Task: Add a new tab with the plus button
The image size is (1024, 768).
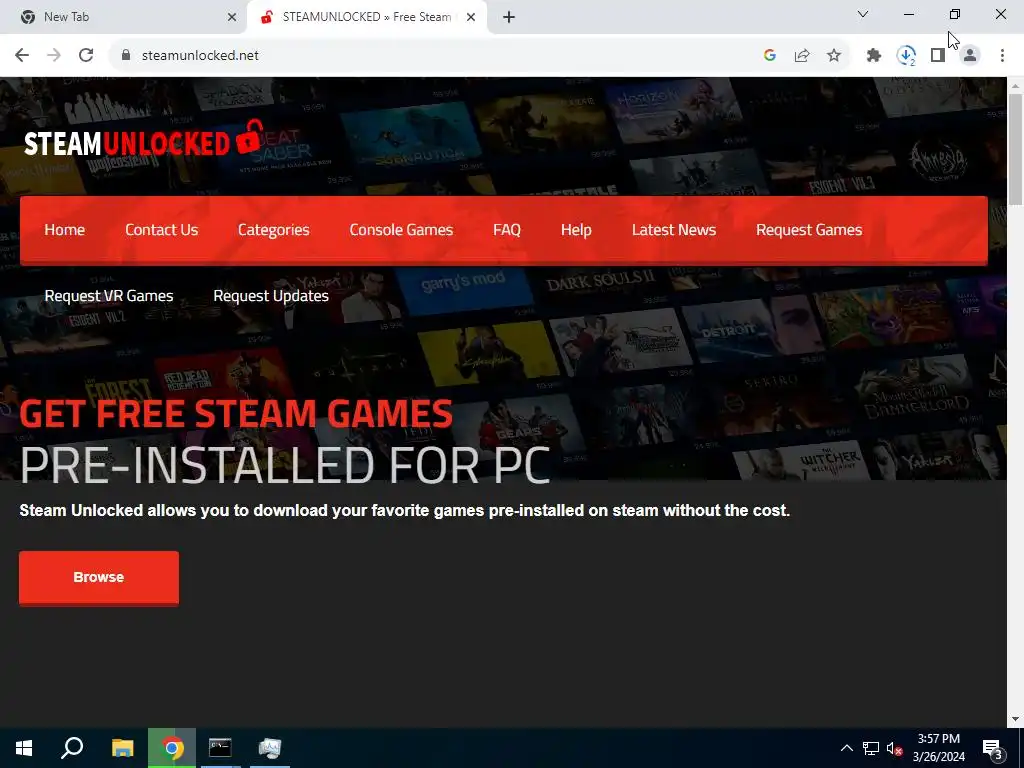Action: (509, 17)
